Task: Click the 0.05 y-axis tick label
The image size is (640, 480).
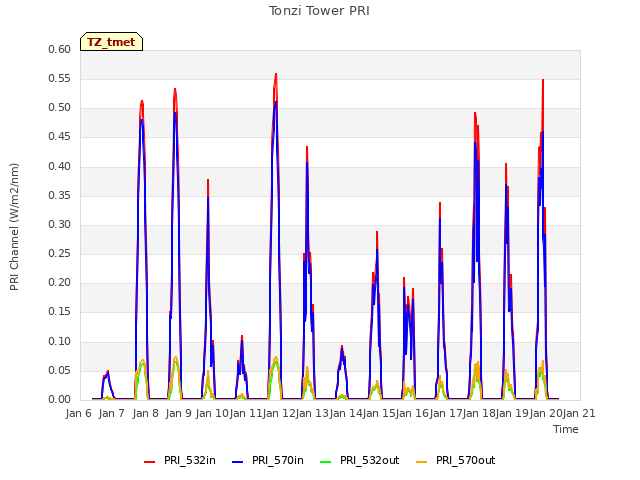Action: (x=60, y=370)
